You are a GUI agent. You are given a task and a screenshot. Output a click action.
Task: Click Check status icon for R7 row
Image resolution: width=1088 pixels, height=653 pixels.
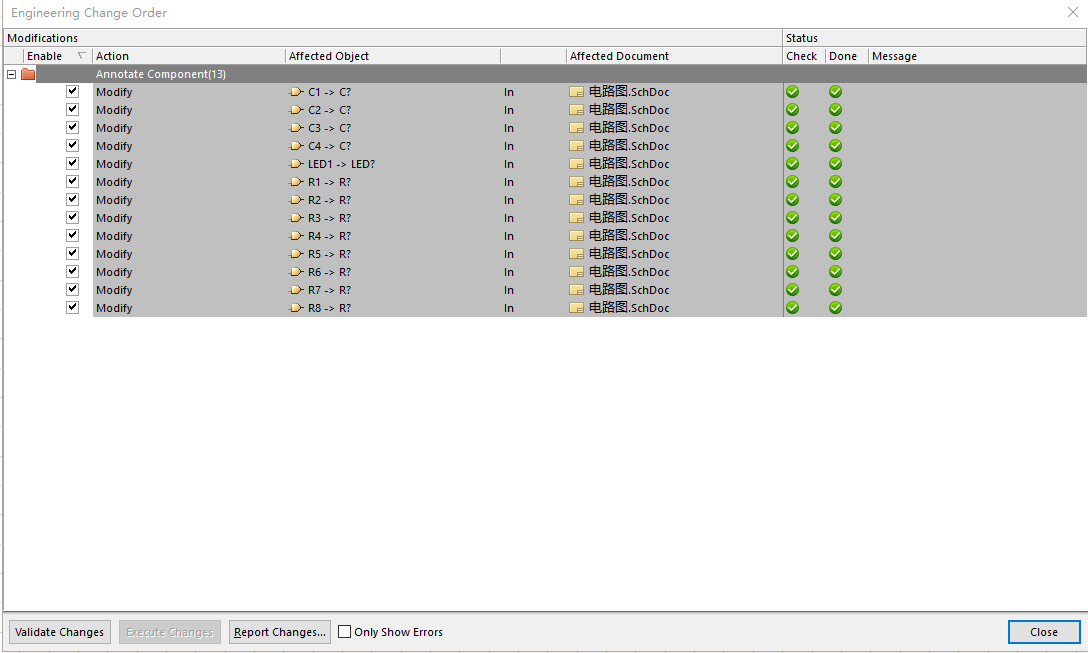[792, 290]
